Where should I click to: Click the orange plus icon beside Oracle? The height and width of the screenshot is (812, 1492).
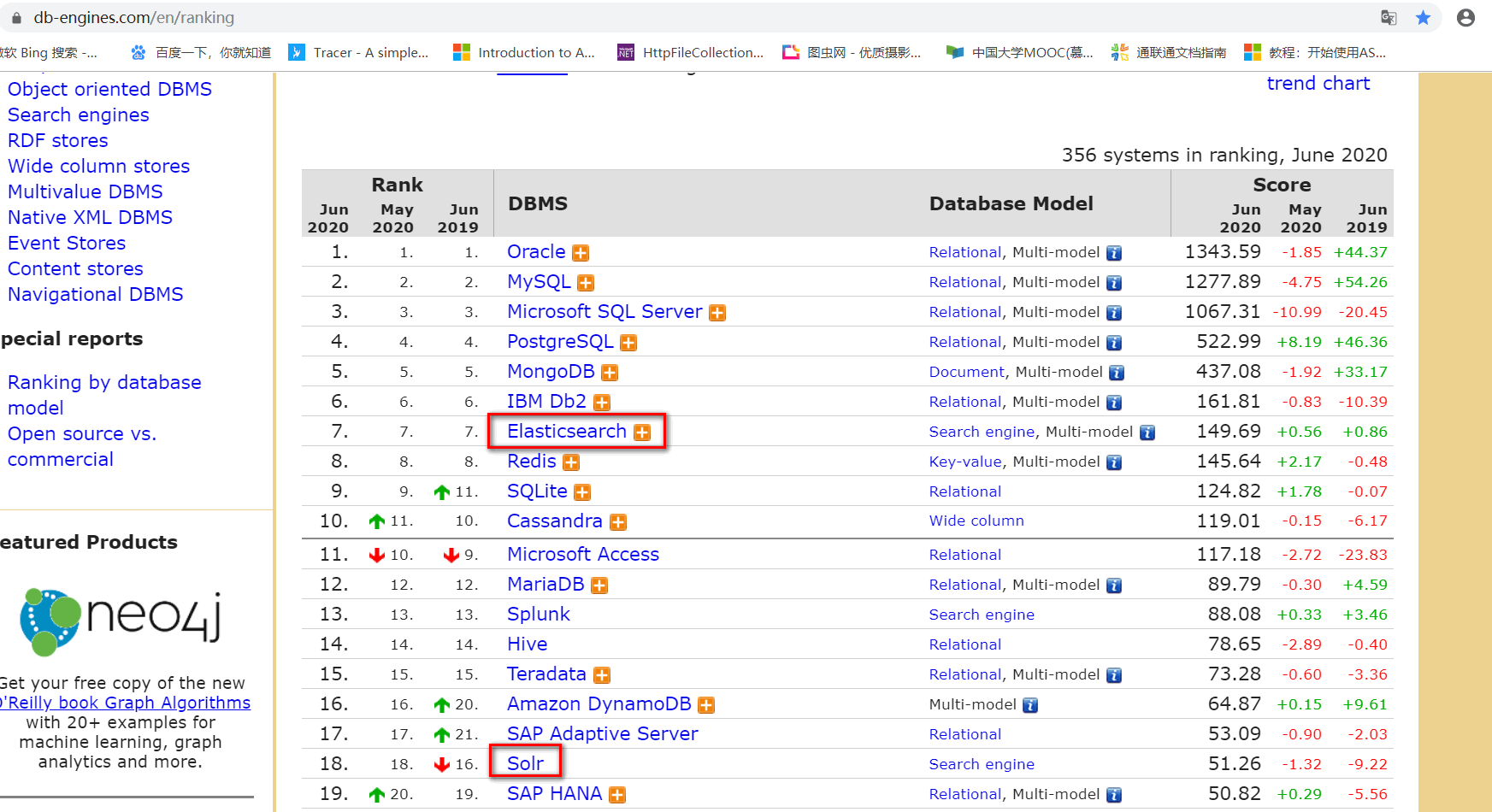pyautogui.click(x=581, y=253)
